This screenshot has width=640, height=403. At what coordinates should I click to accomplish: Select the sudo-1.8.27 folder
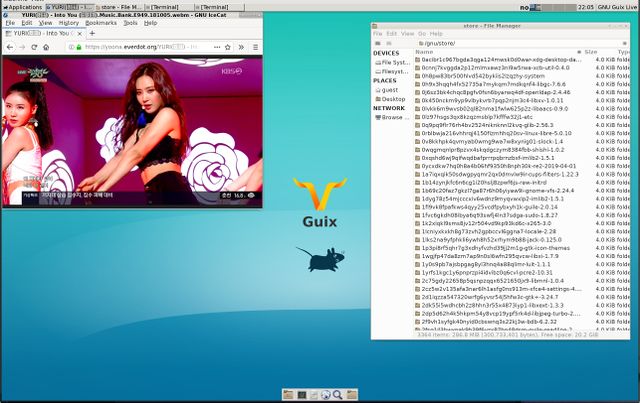point(522,215)
